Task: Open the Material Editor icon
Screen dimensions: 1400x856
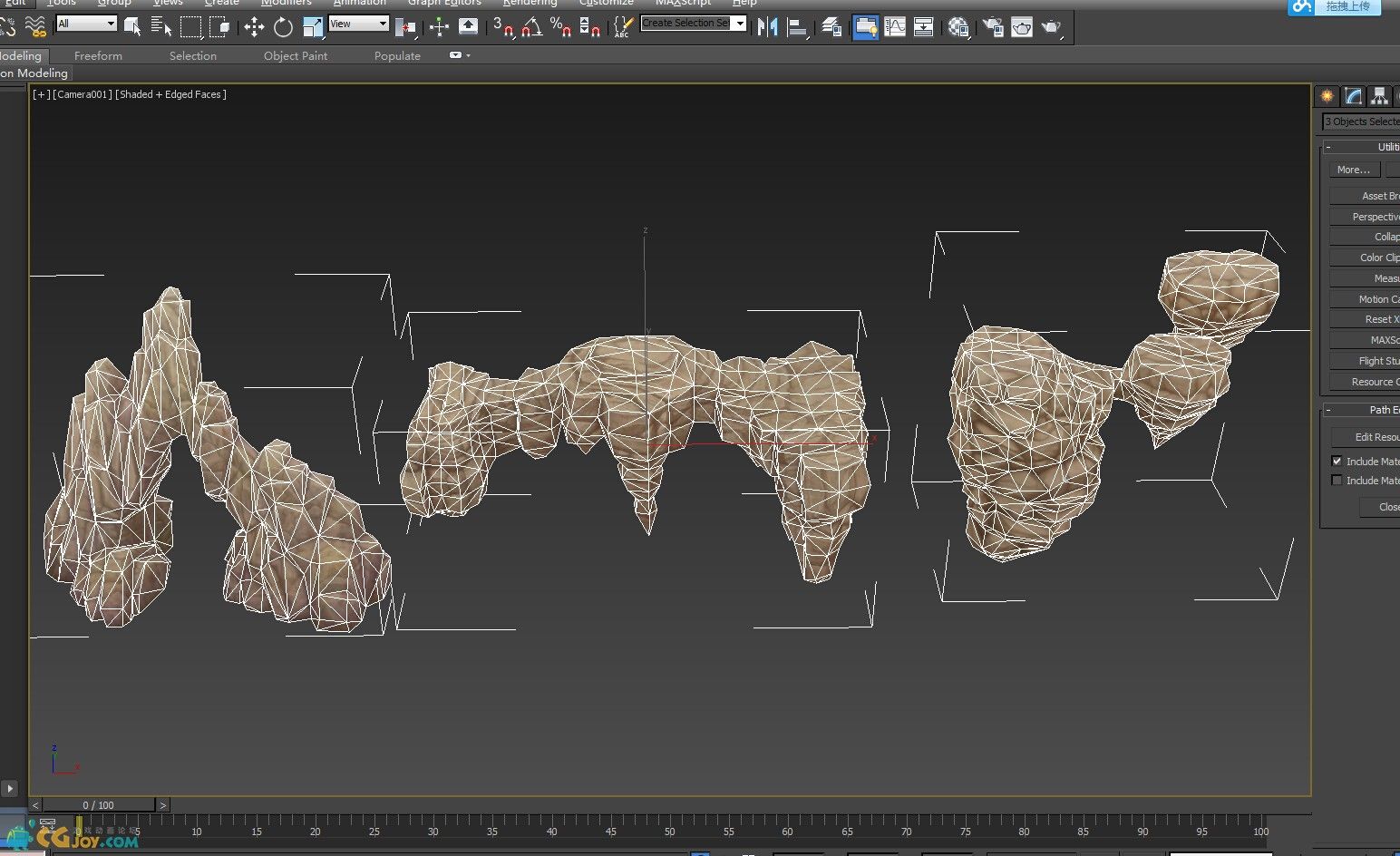Action: (x=958, y=26)
